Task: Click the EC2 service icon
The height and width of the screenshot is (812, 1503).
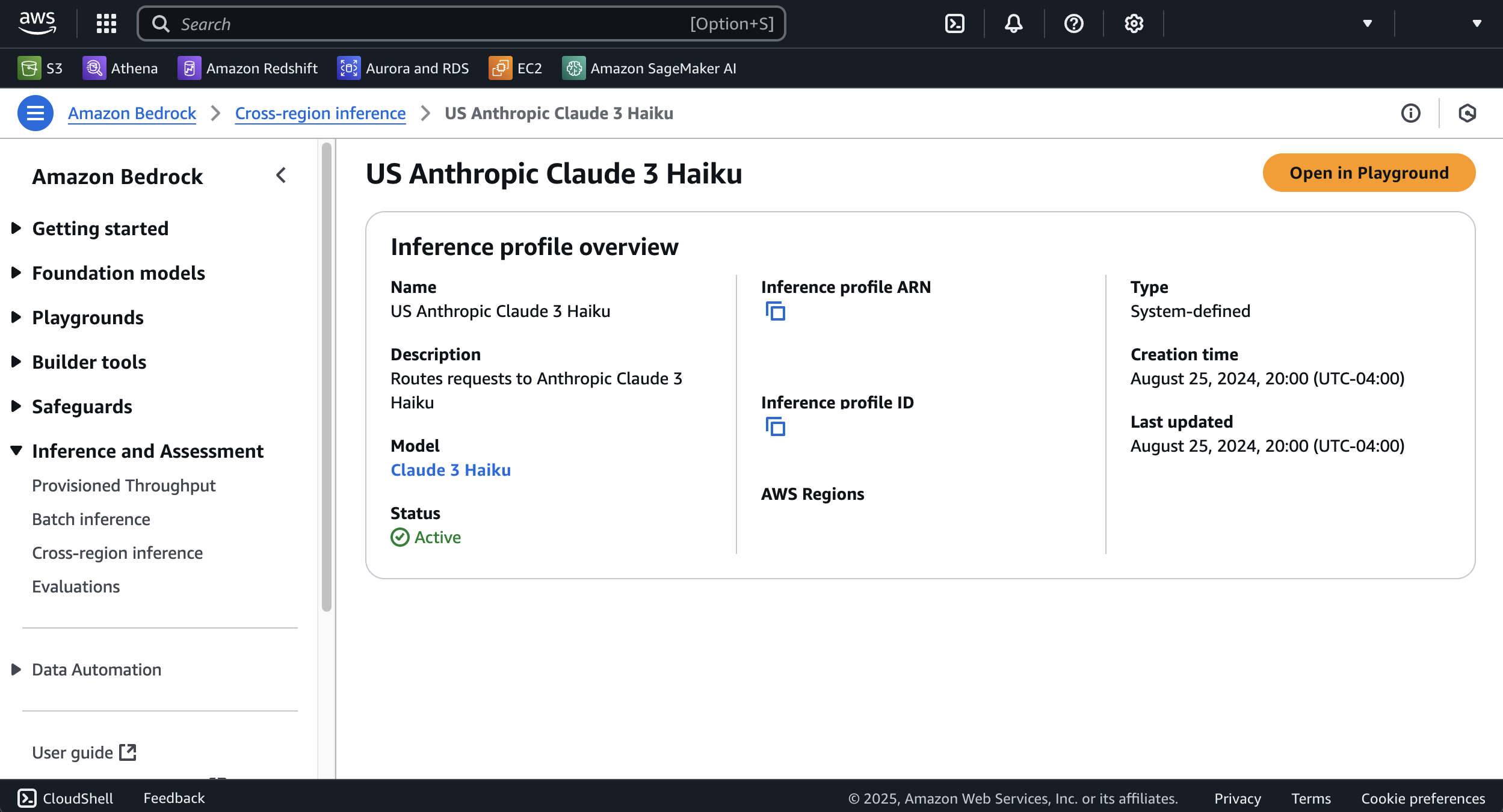Action: click(500, 68)
